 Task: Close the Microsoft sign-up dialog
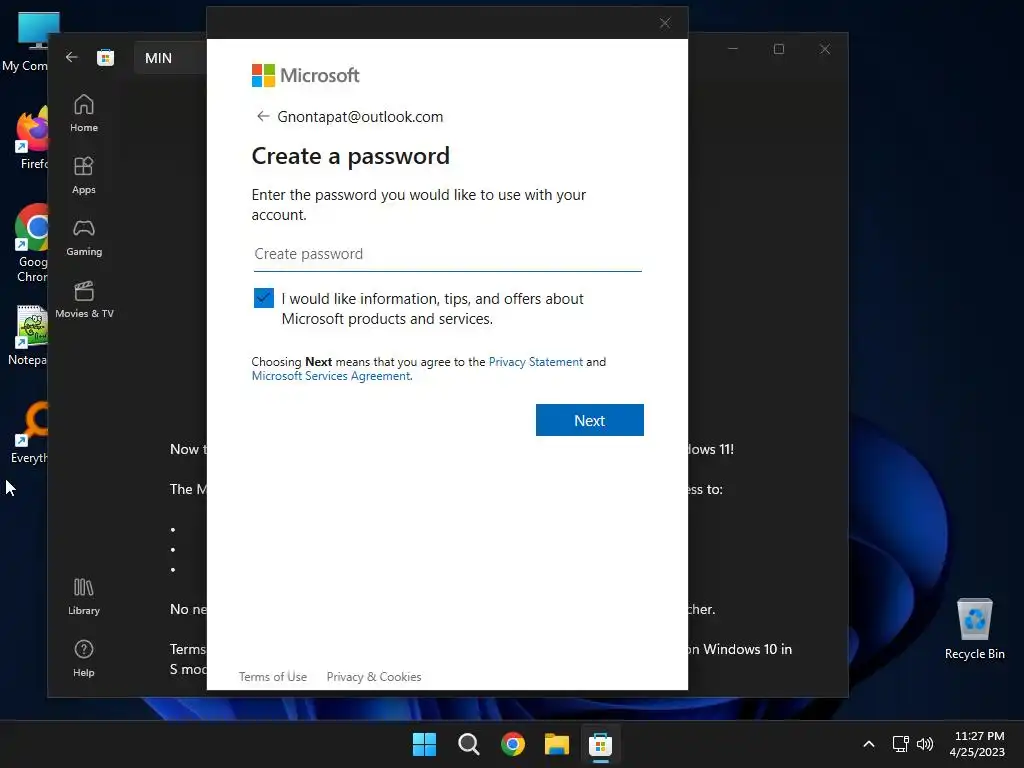coord(665,24)
